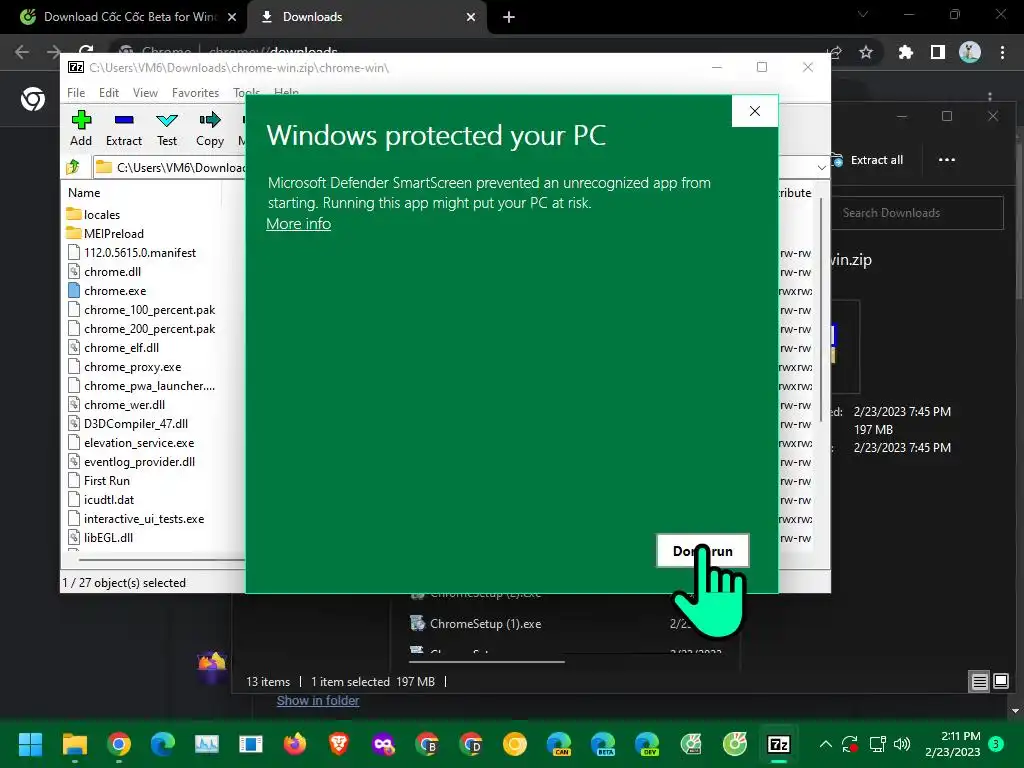Close the SmartScreen dialog with the X
Image resolution: width=1024 pixels, height=768 pixels.
(754, 111)
